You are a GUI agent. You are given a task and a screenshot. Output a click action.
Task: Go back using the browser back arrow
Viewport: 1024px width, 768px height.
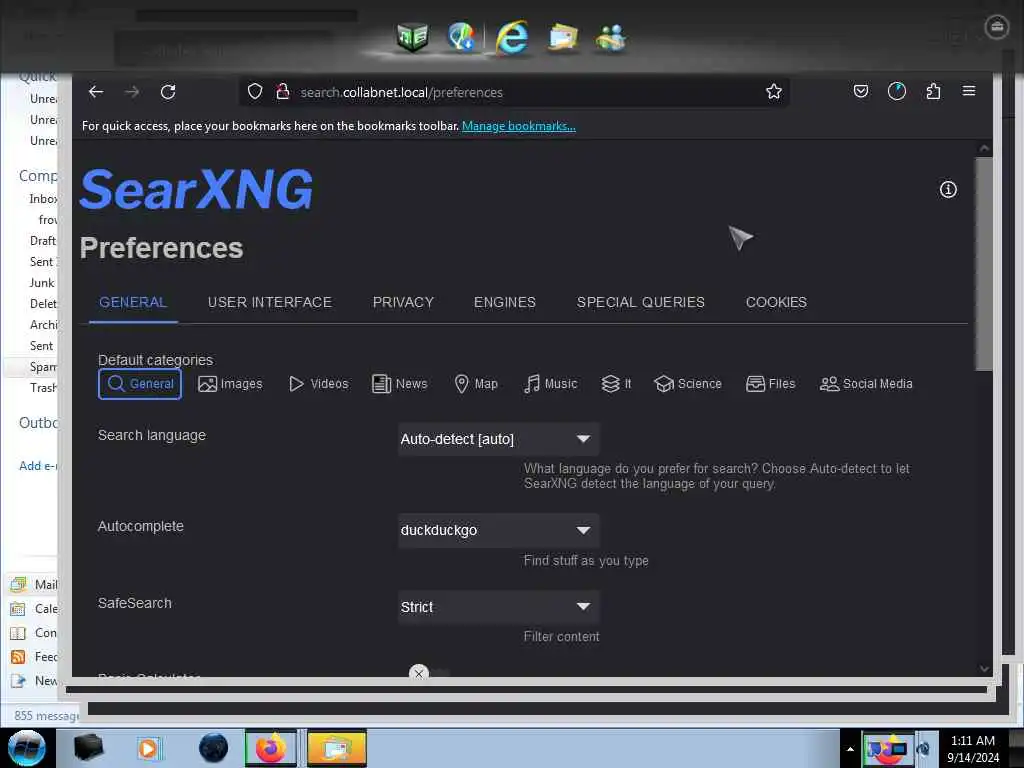(x=96, y=92)
